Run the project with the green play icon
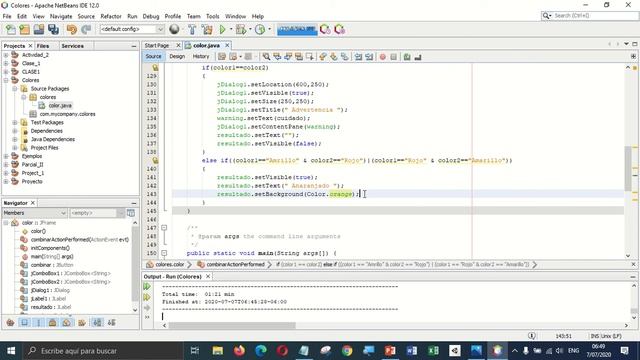 point(222,29)
